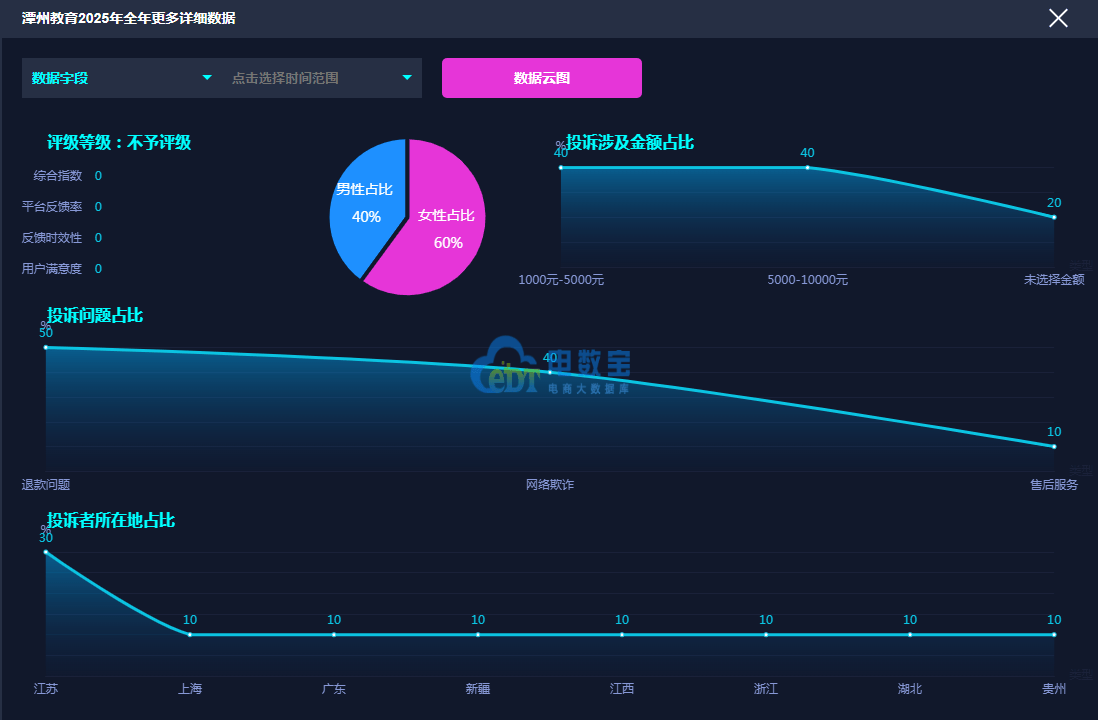Close the 潭州教育 detailed data dialog
The height and width of the screenshot is (720, 1098).
point(1058,18)
